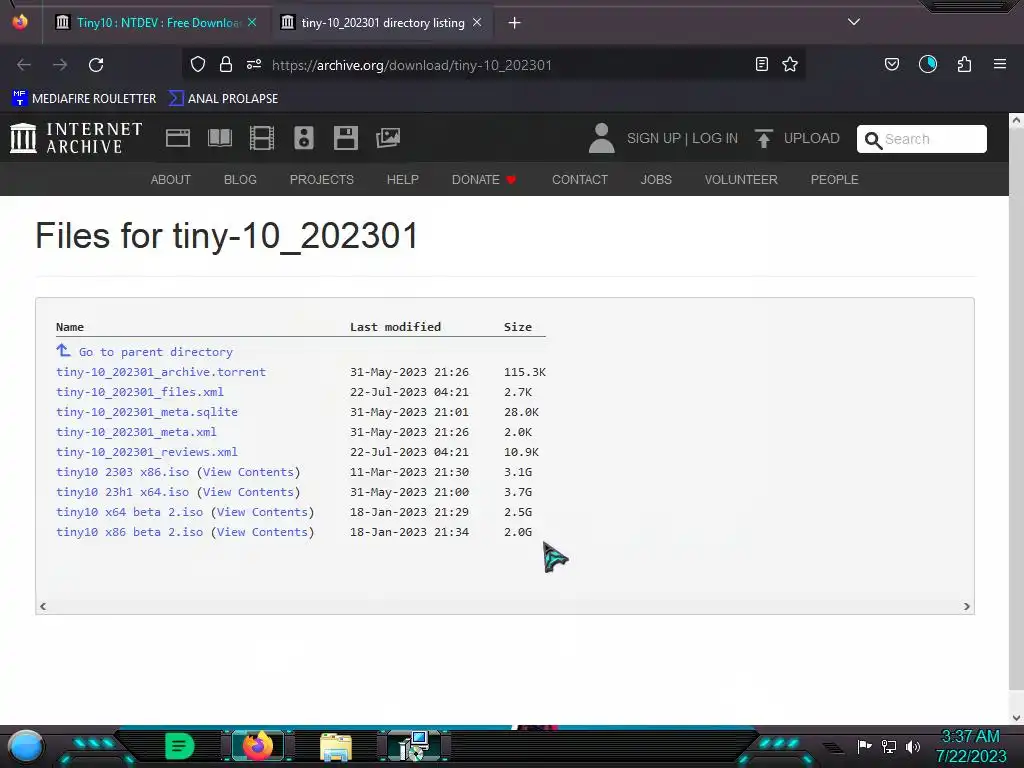Open the Texts book icon

click(220, 138)
